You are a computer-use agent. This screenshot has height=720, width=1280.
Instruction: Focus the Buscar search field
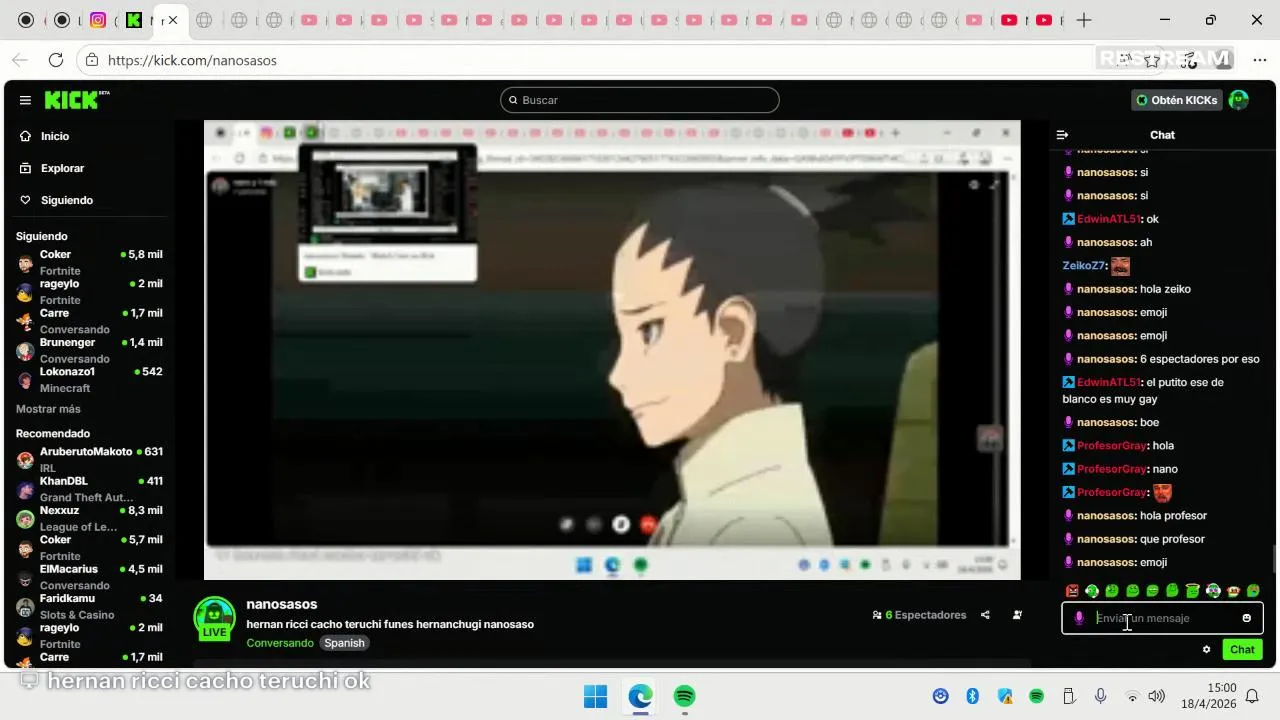(640, 100)
